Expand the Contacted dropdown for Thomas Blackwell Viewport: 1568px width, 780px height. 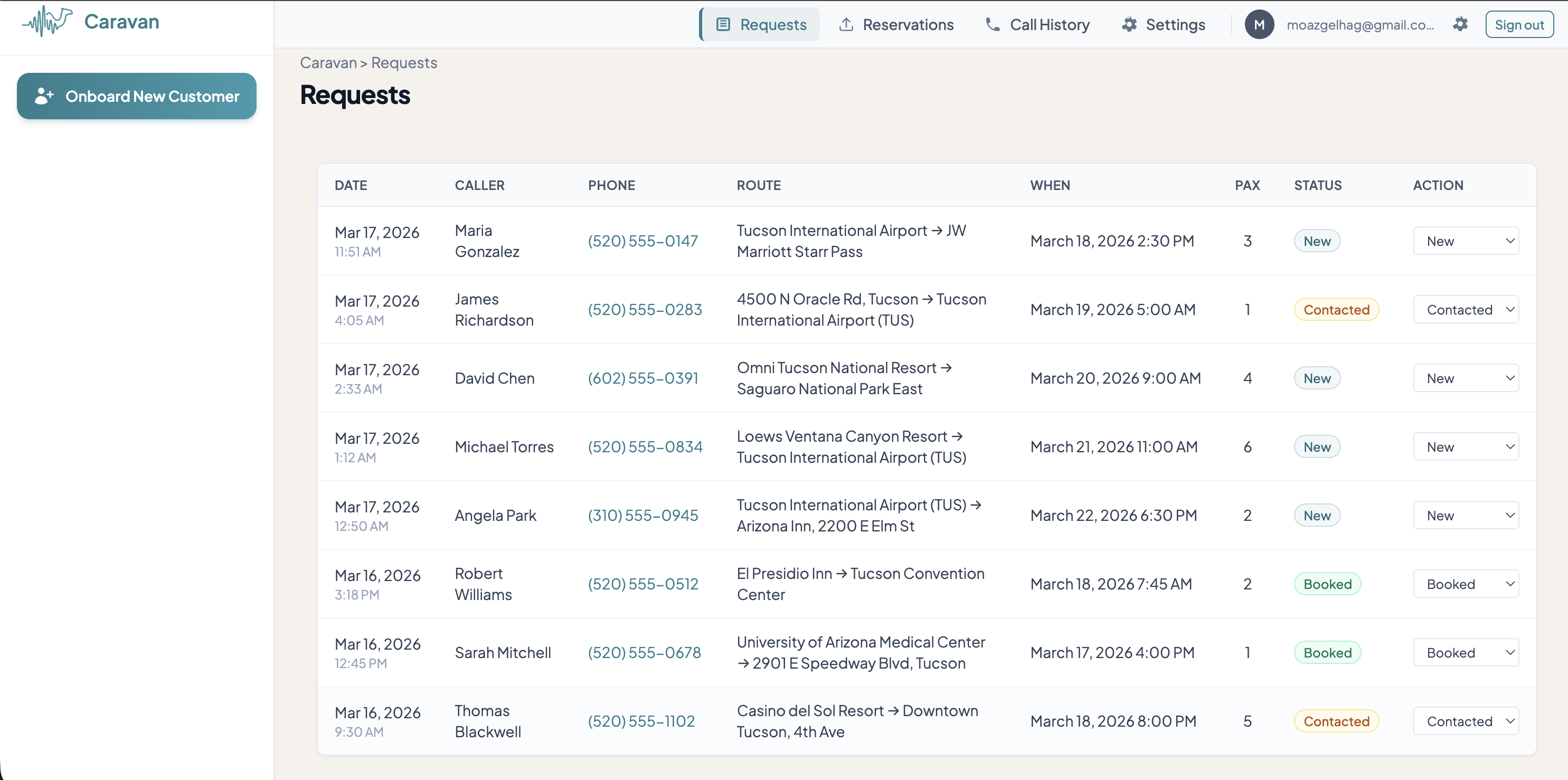[x=1465, y=721]
